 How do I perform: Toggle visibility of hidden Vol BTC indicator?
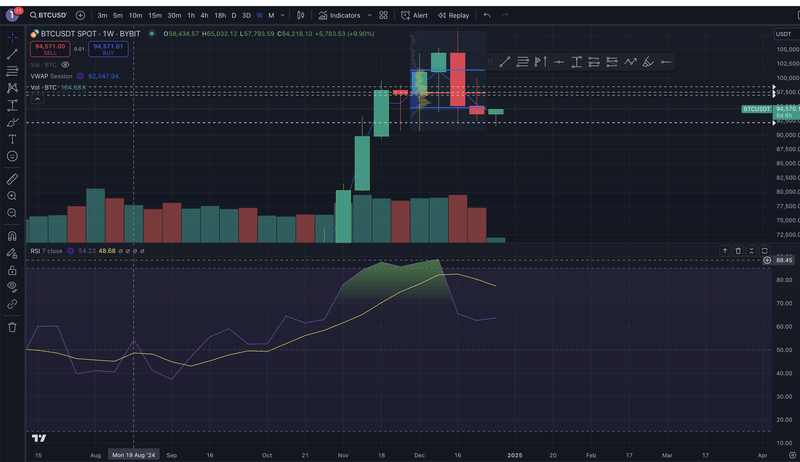pyautogui.click(x=65, y=65)
